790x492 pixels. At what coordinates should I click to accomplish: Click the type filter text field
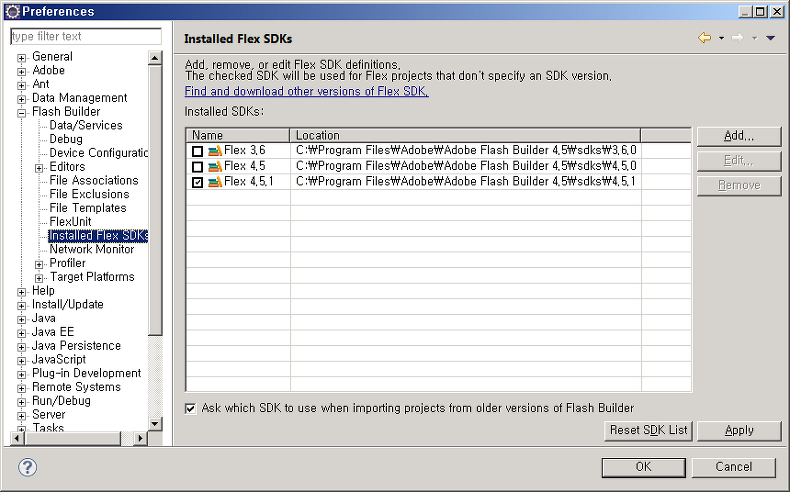[86, 36]
